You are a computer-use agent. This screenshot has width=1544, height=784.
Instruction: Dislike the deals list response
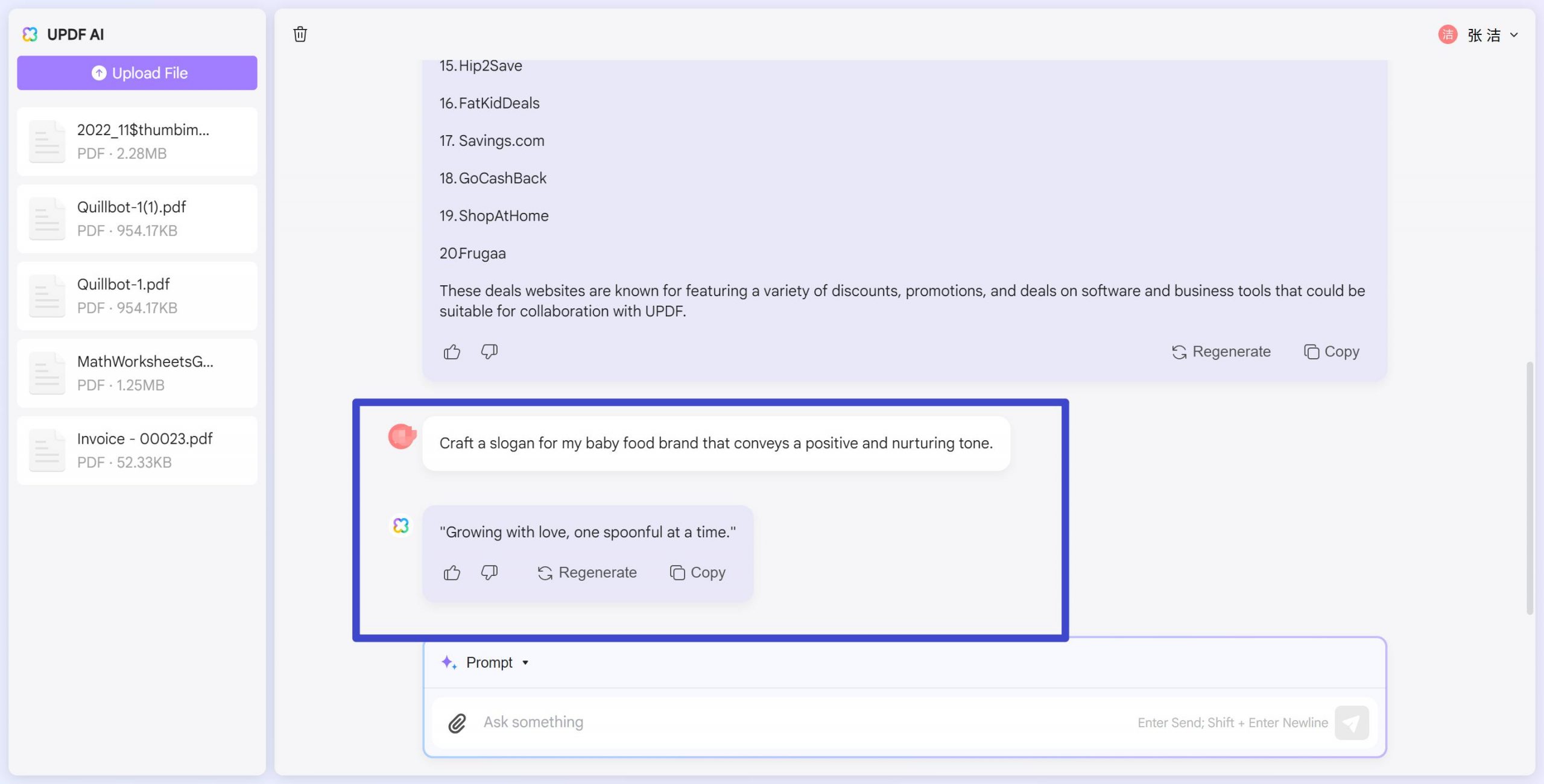pos(489,351)
